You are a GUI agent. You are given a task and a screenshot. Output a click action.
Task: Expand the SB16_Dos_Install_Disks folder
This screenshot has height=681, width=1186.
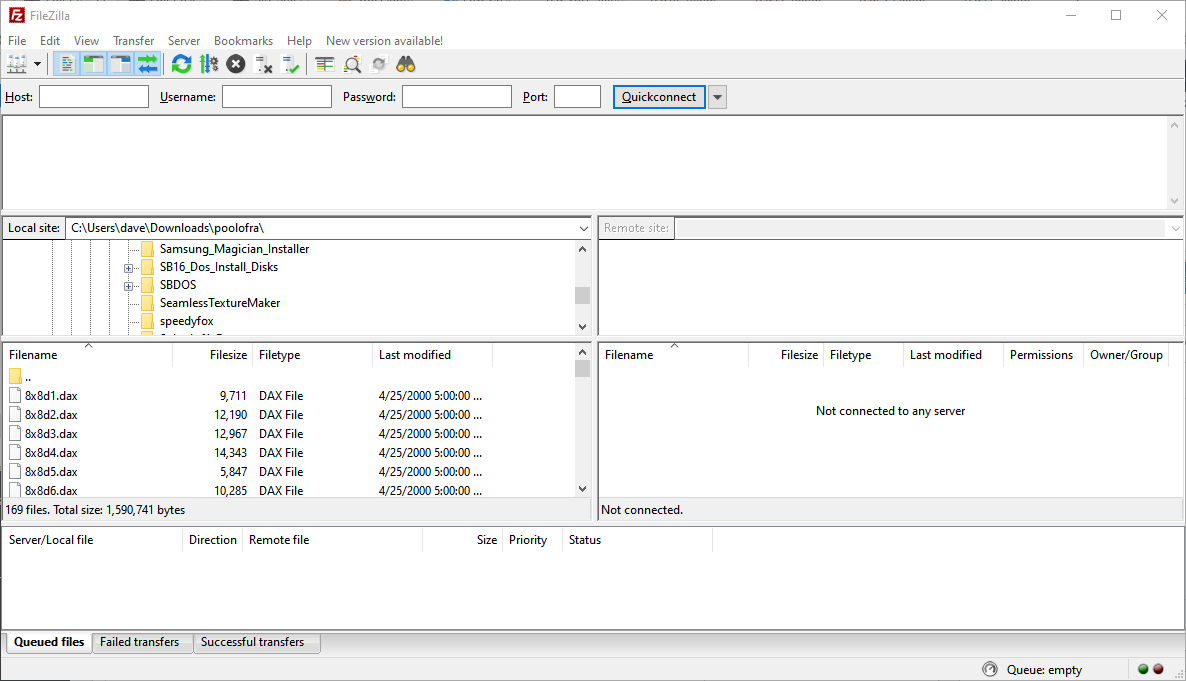click(129, 268)
